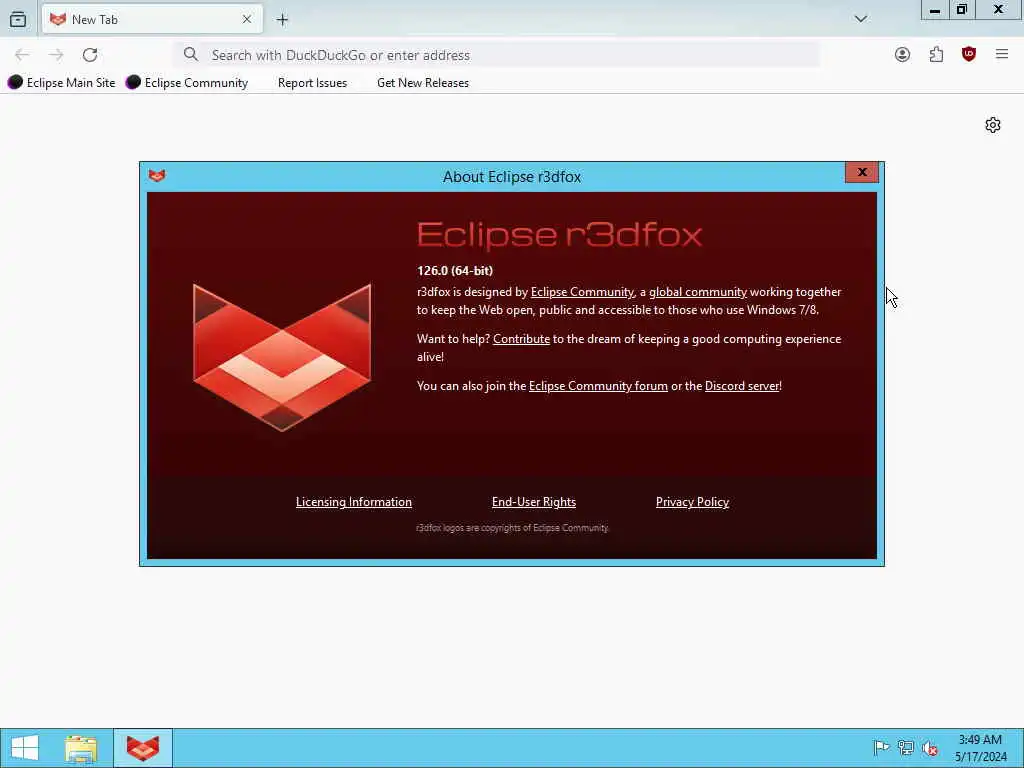
Task: Open new tab page settings gear
Action: [993, 125]
